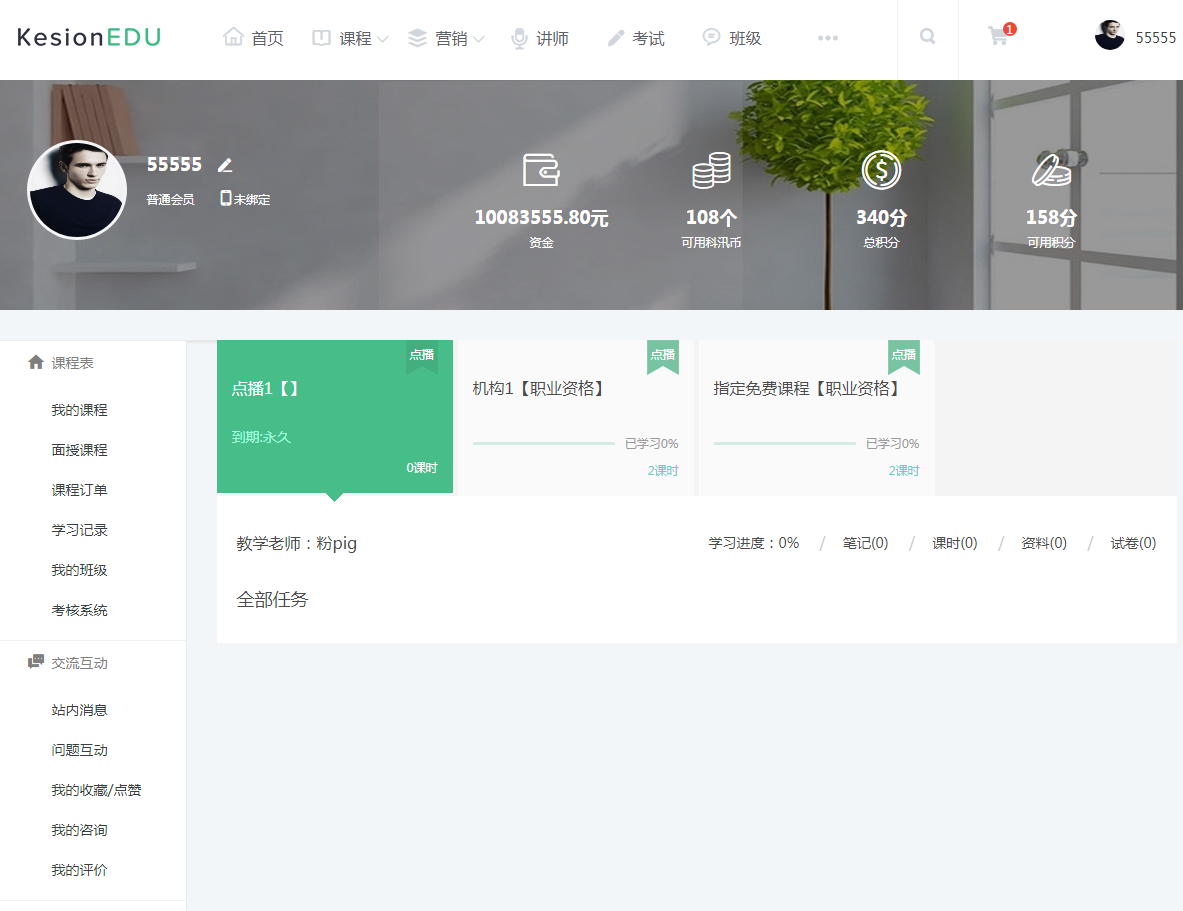Viewport: 1183px width, 911px height.
Task: Open 站内消息 in the sidebar
Action: click(79, 710)
